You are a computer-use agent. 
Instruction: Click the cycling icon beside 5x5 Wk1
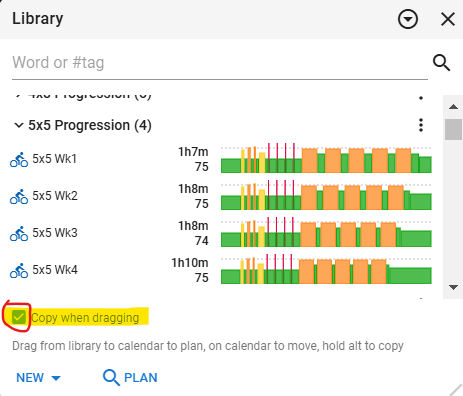pyautogui.click(x=19, y=159)
